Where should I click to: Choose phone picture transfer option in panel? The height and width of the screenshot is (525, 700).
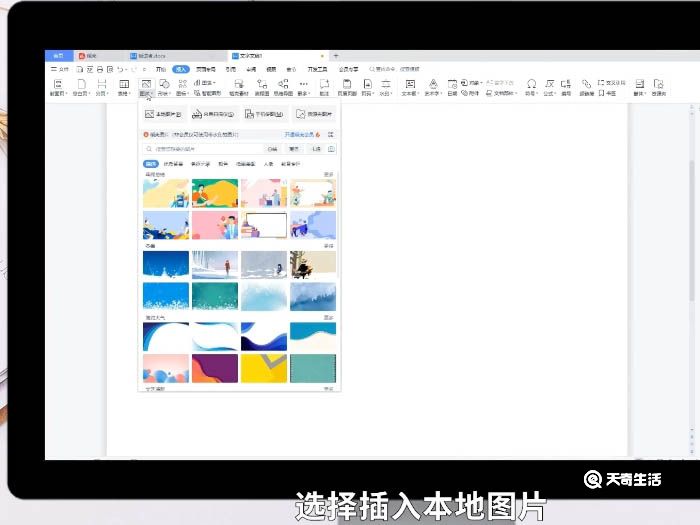(265, 114)
